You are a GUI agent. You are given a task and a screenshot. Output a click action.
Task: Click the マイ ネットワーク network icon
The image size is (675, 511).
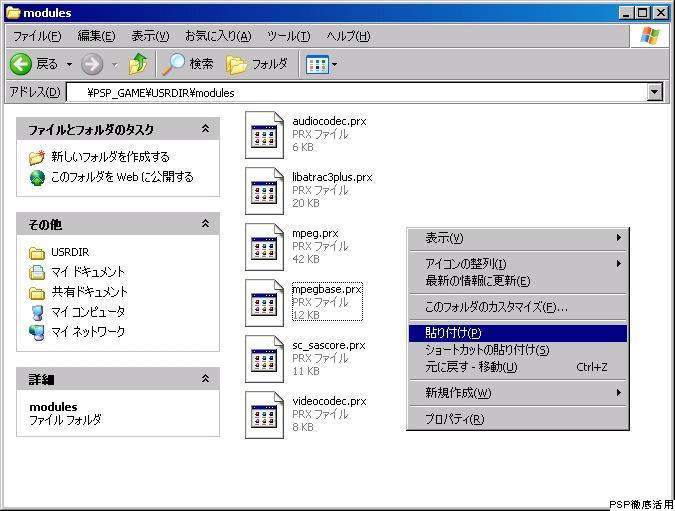tap(37, 332)
